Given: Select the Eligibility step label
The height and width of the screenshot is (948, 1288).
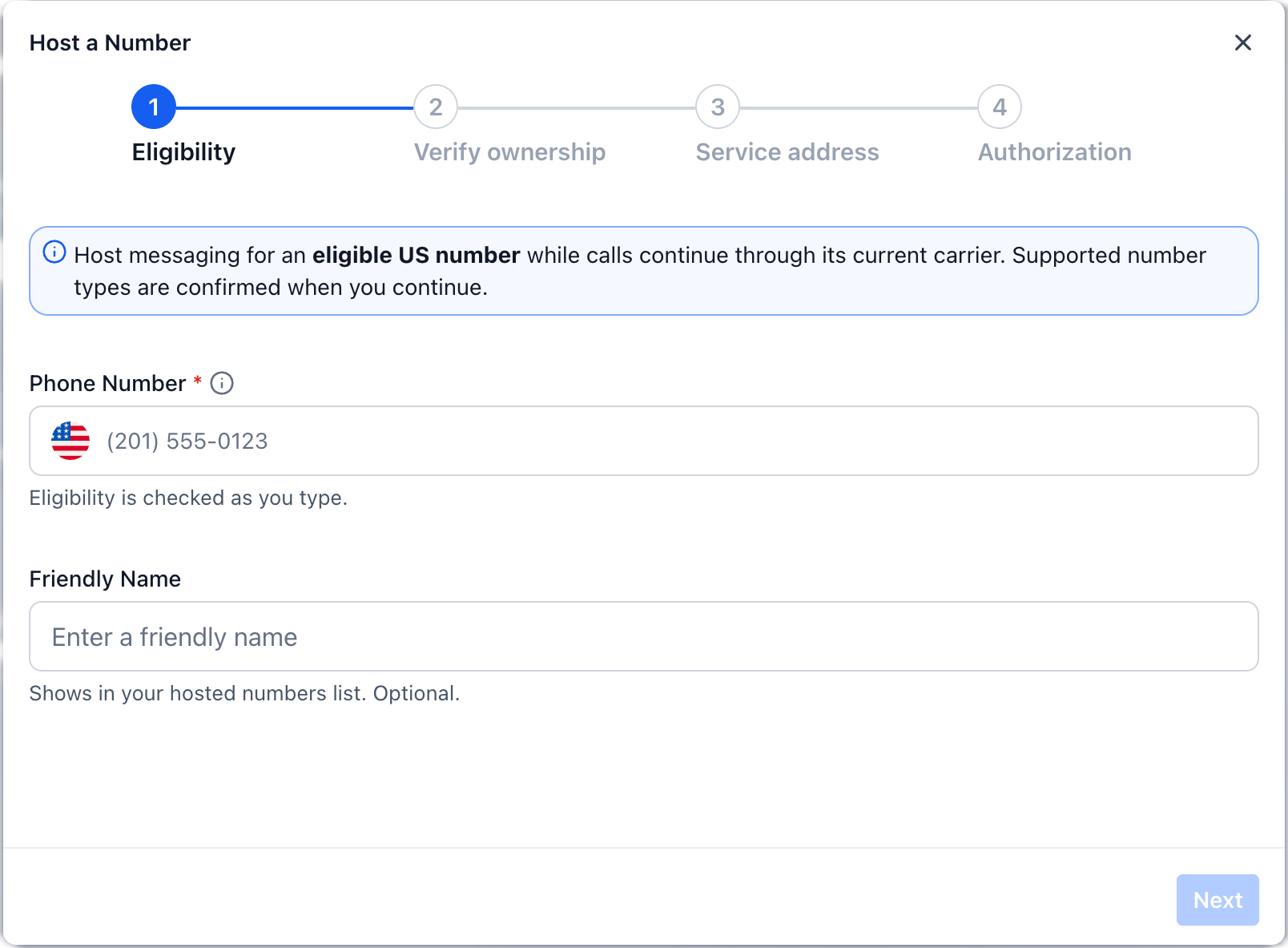Looking at the screenshot, I should 183,152.
